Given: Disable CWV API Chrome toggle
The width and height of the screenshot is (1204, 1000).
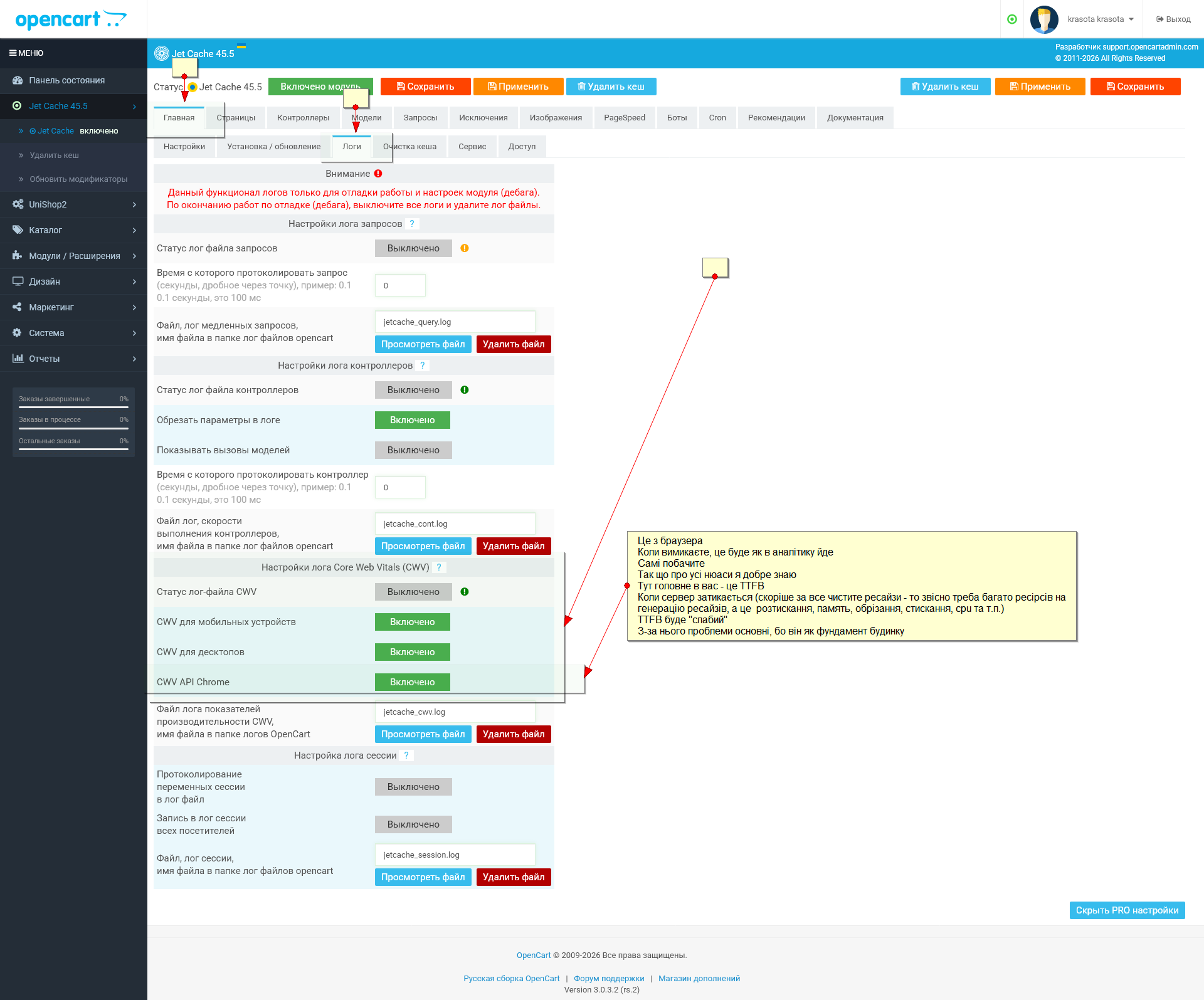Looking at the screenshot, I should [412, 682].
